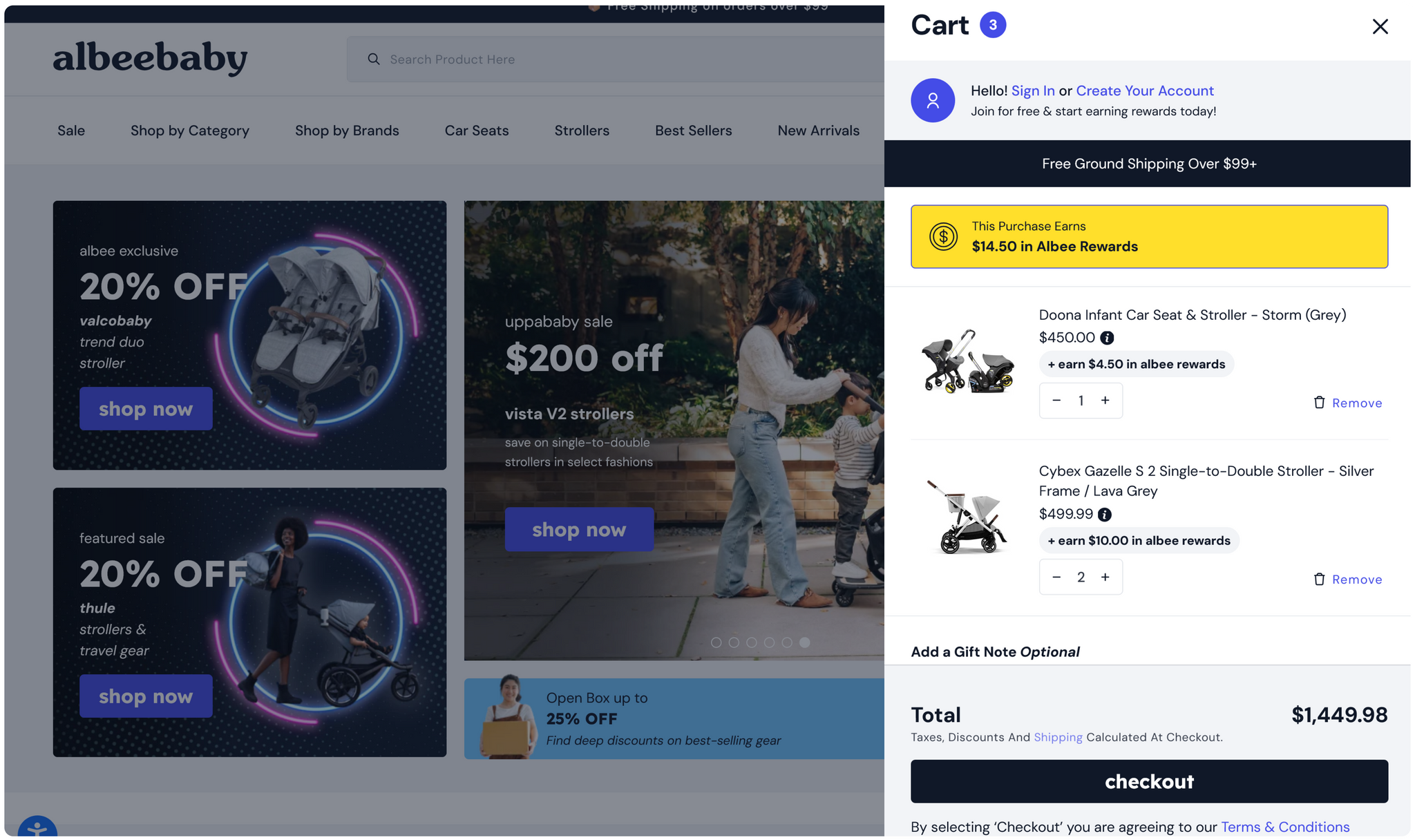Increase Doona car seat quantity with plus

pyautogui.click(x=1105, y=401)
